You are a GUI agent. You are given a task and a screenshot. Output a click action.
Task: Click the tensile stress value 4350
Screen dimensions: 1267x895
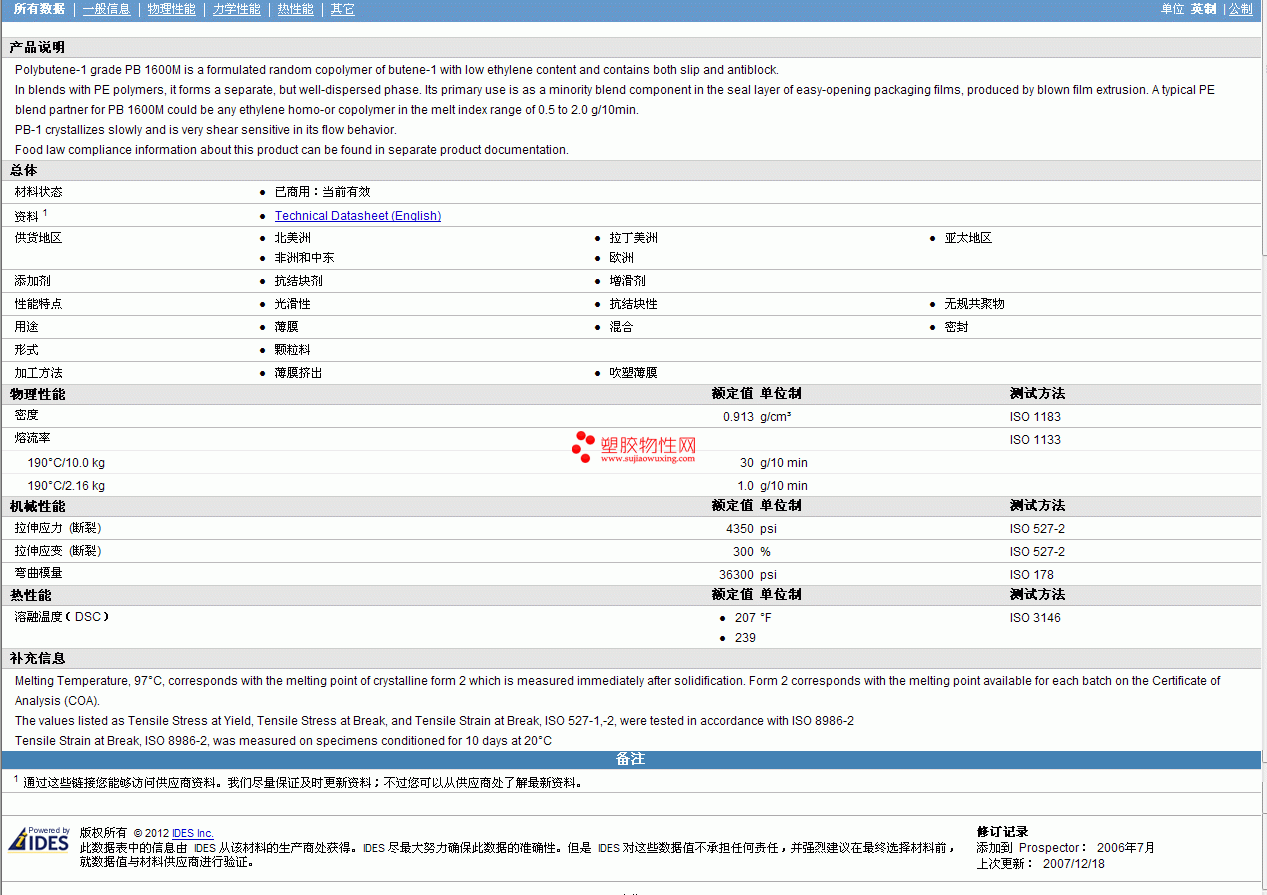[740, 529]
